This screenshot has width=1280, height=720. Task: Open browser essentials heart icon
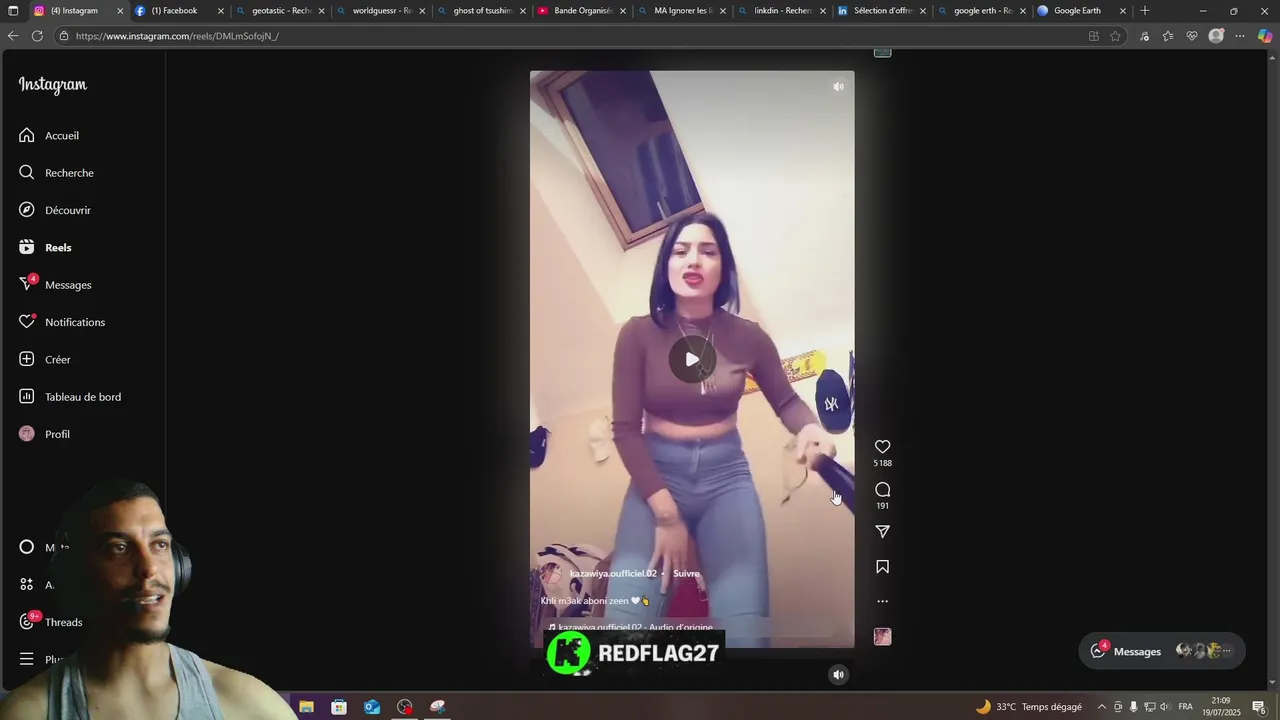pyautogui.click(x=1192, y=36)
